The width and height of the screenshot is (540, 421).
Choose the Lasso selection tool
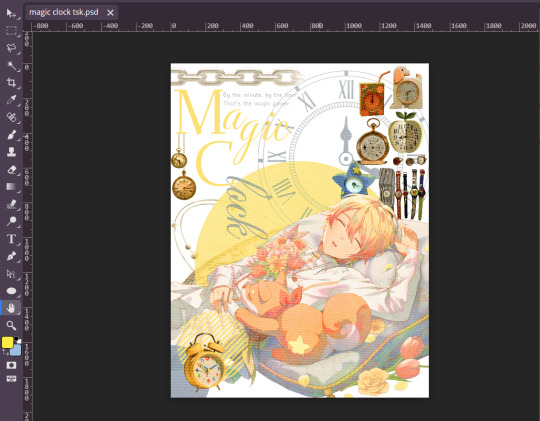pos(11,48)
